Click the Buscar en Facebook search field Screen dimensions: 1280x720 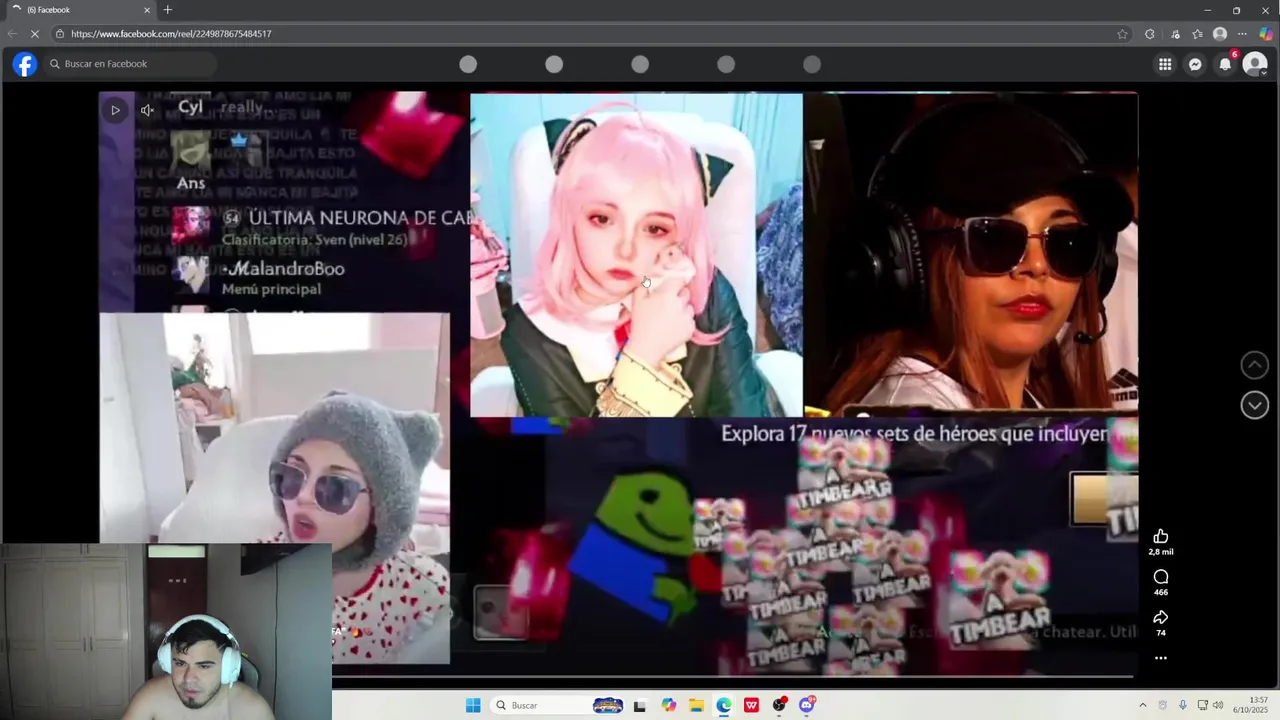tap(130, 64)
